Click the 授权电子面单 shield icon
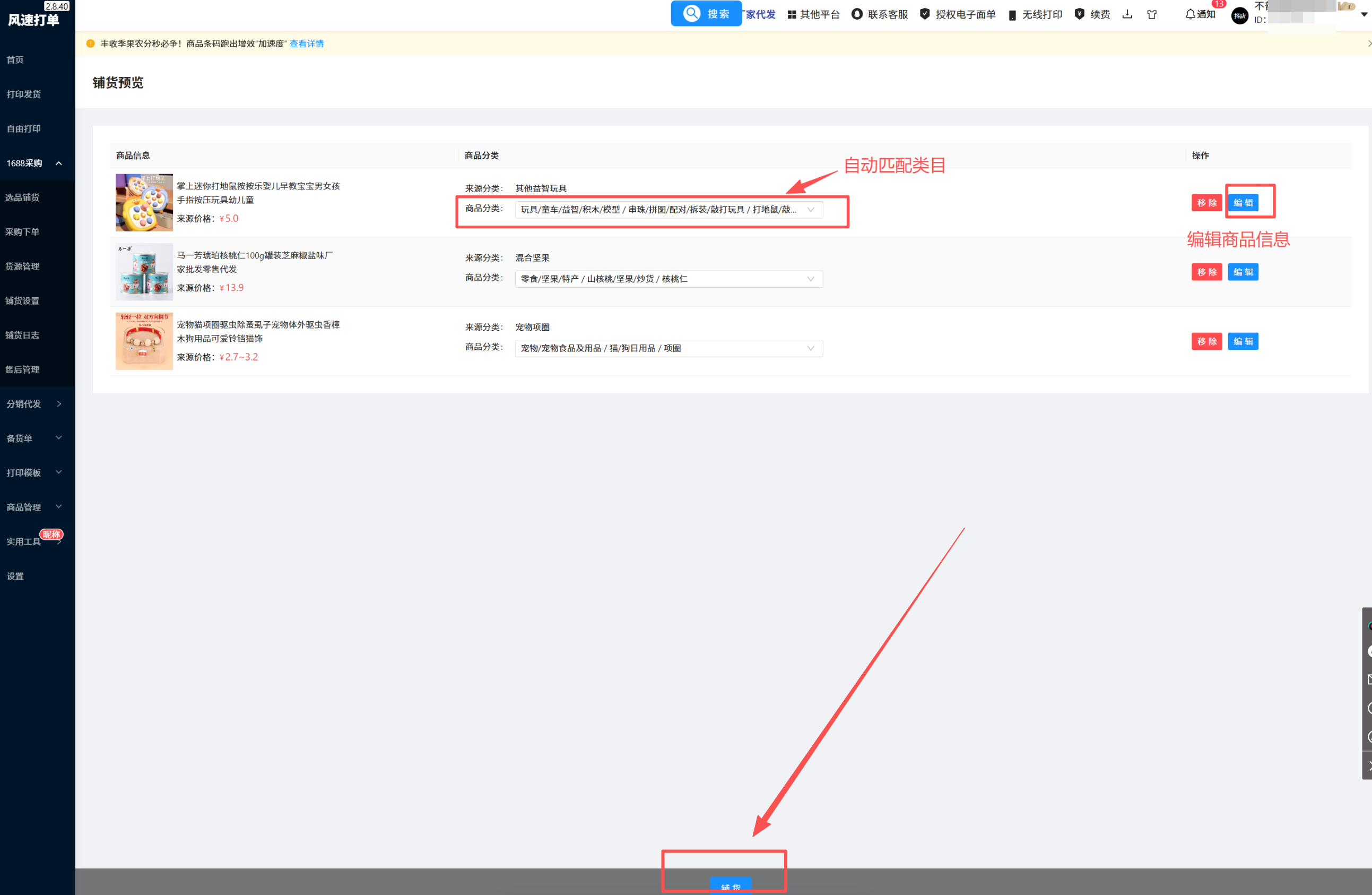The image size is (1372, 895). (x=924, y=14)
